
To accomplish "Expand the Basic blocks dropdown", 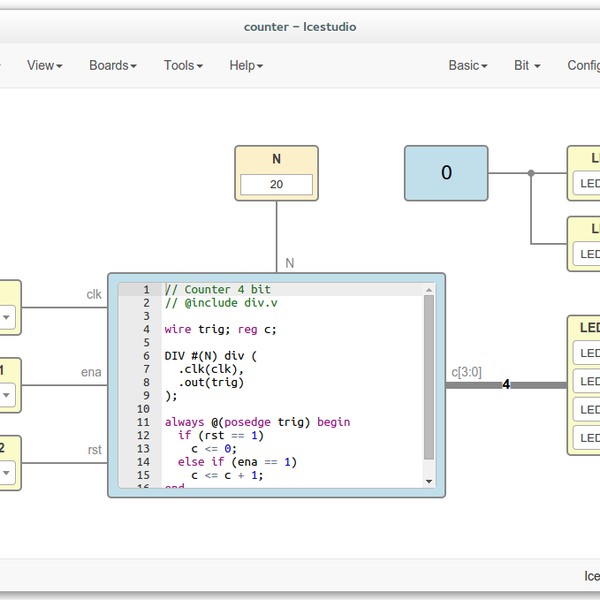I will pos(467,65).
